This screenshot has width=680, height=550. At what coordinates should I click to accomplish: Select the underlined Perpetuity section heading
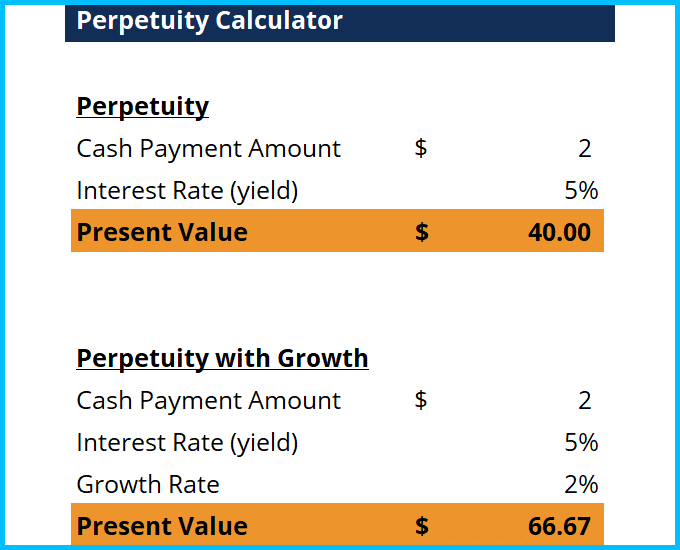(x=142, y=107)
